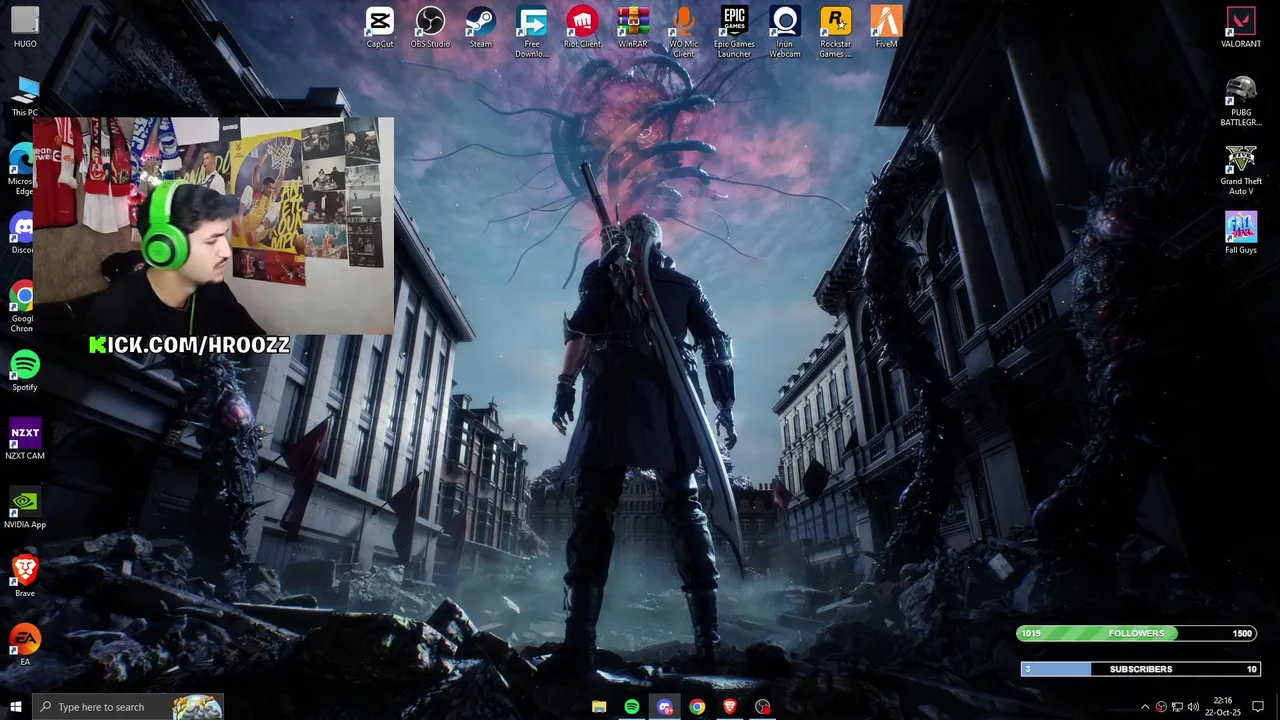1280x720 pixels.
Task: Open File Explorer from the taskbar
Action: click(x=599, y=707)
